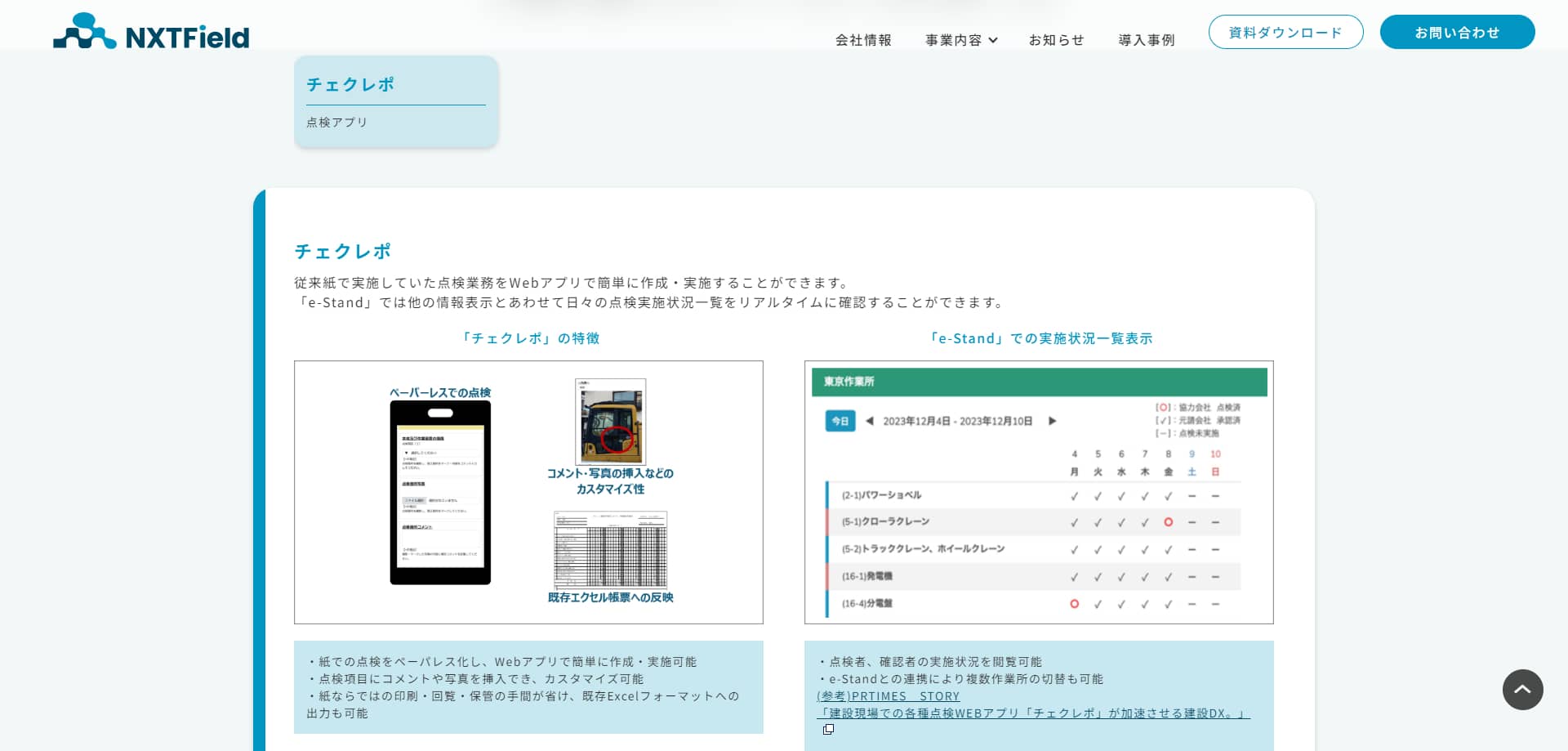Click the NXTField logo
The image size is (1568, 751).
click(151, 32)
